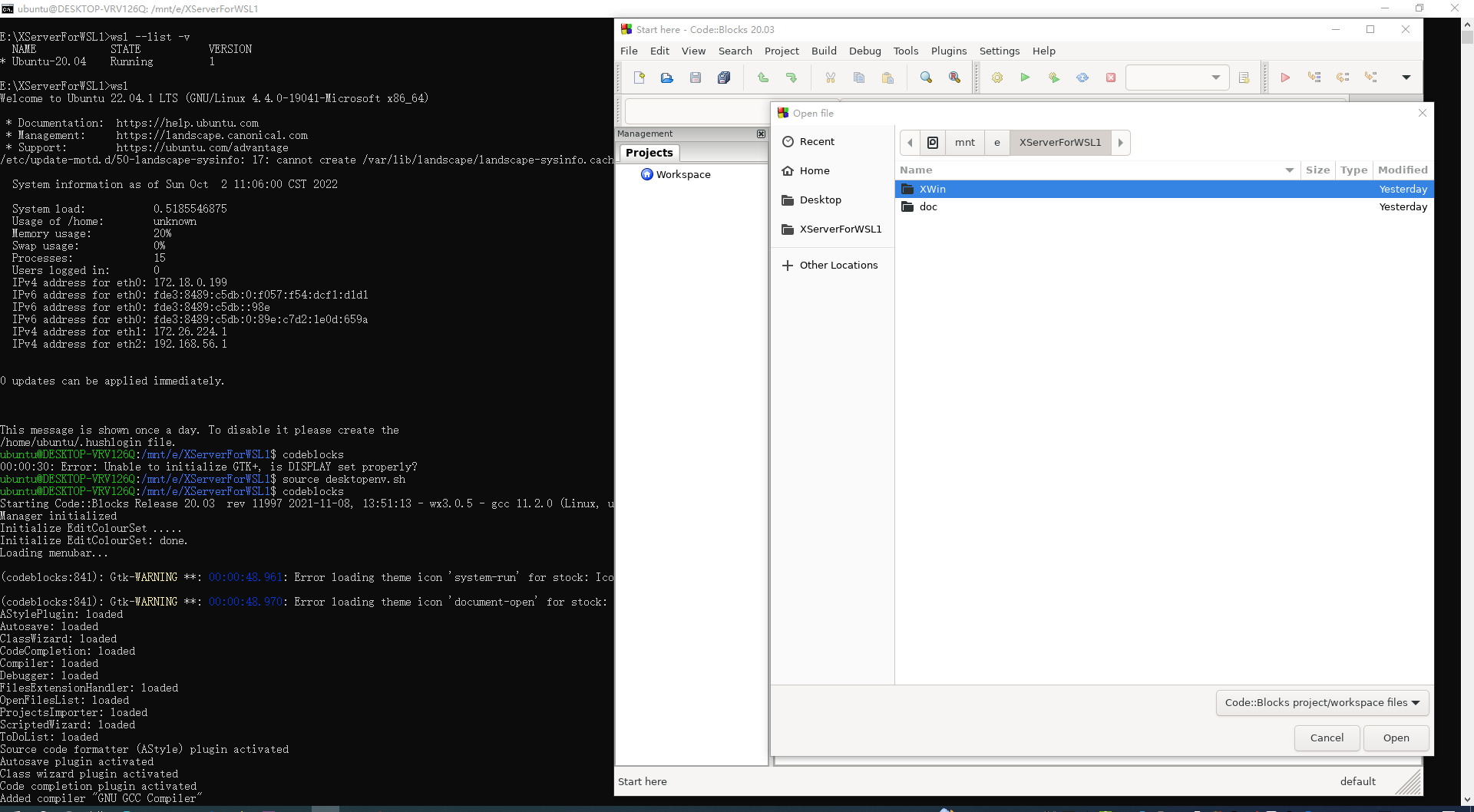This screenshot has width=1474, height=812.
Task: Open the Build menu
Action: coord(824,51)
